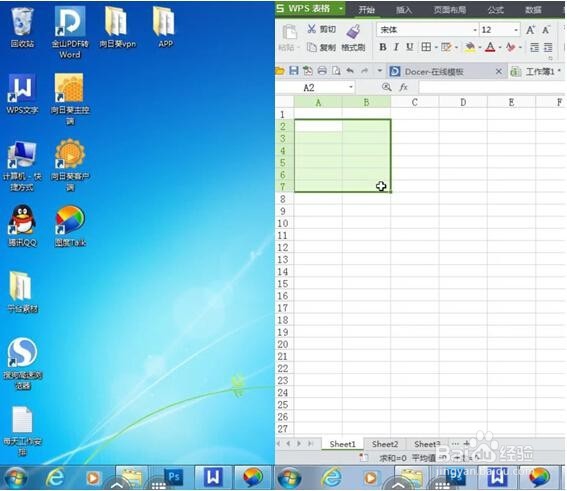Toggle underline formatting (U)

[x=410, y=47]
